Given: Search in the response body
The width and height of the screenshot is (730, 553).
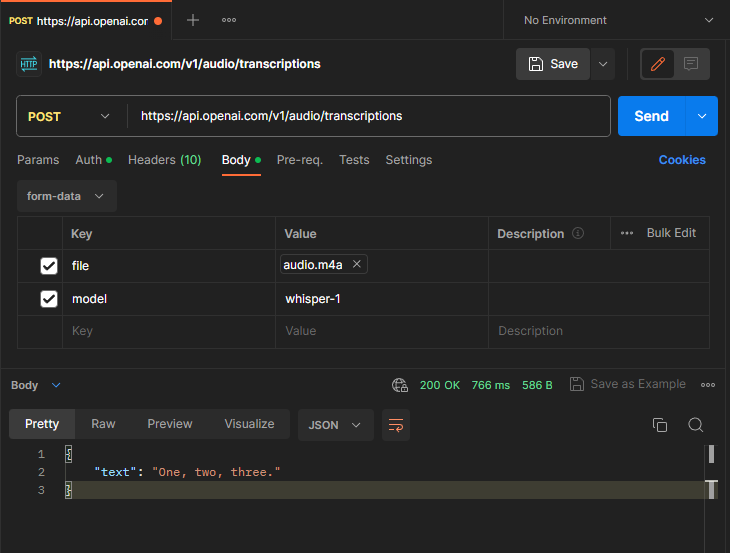Looking at the screenshot, I should (x=696, y=425).
